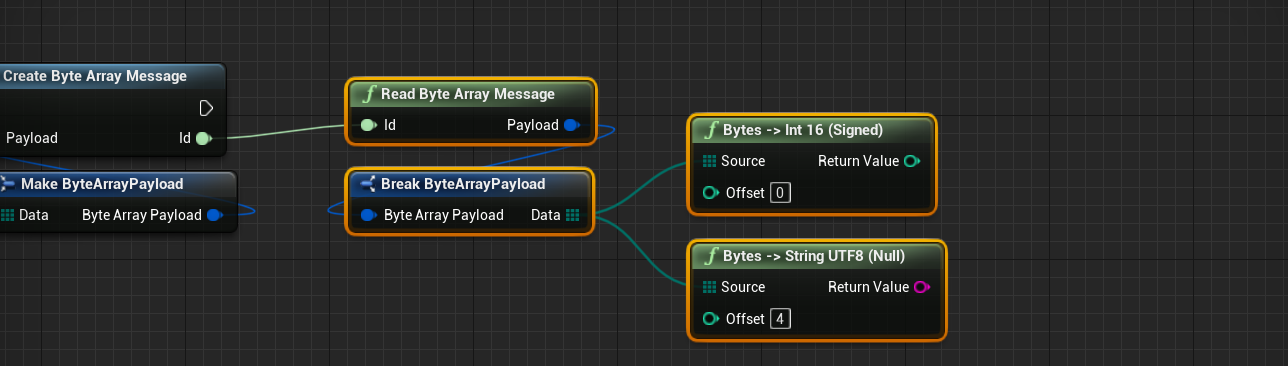Click the Offset pin on Bytes -> Int 16 node
The height and width of the screenshot is (366, 1288).
coord(710,193)
